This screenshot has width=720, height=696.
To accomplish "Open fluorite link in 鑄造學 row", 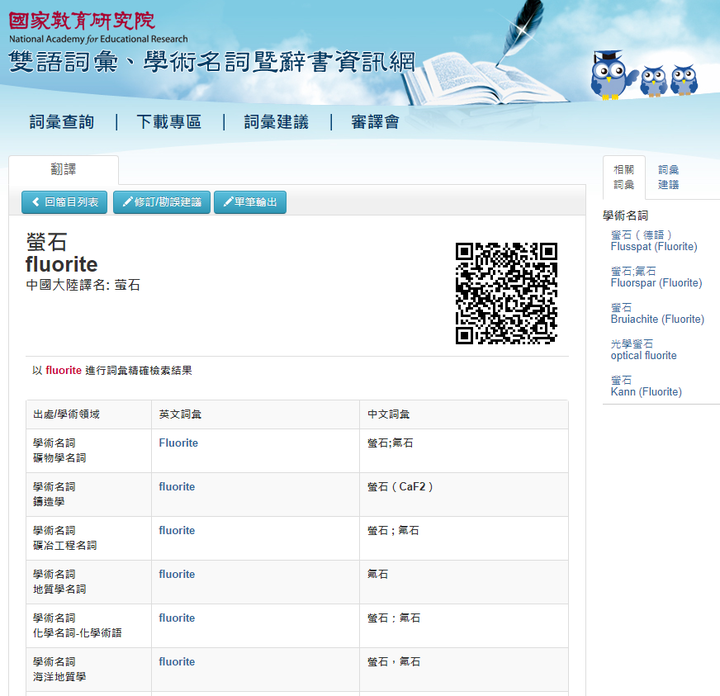I will 177,487.
